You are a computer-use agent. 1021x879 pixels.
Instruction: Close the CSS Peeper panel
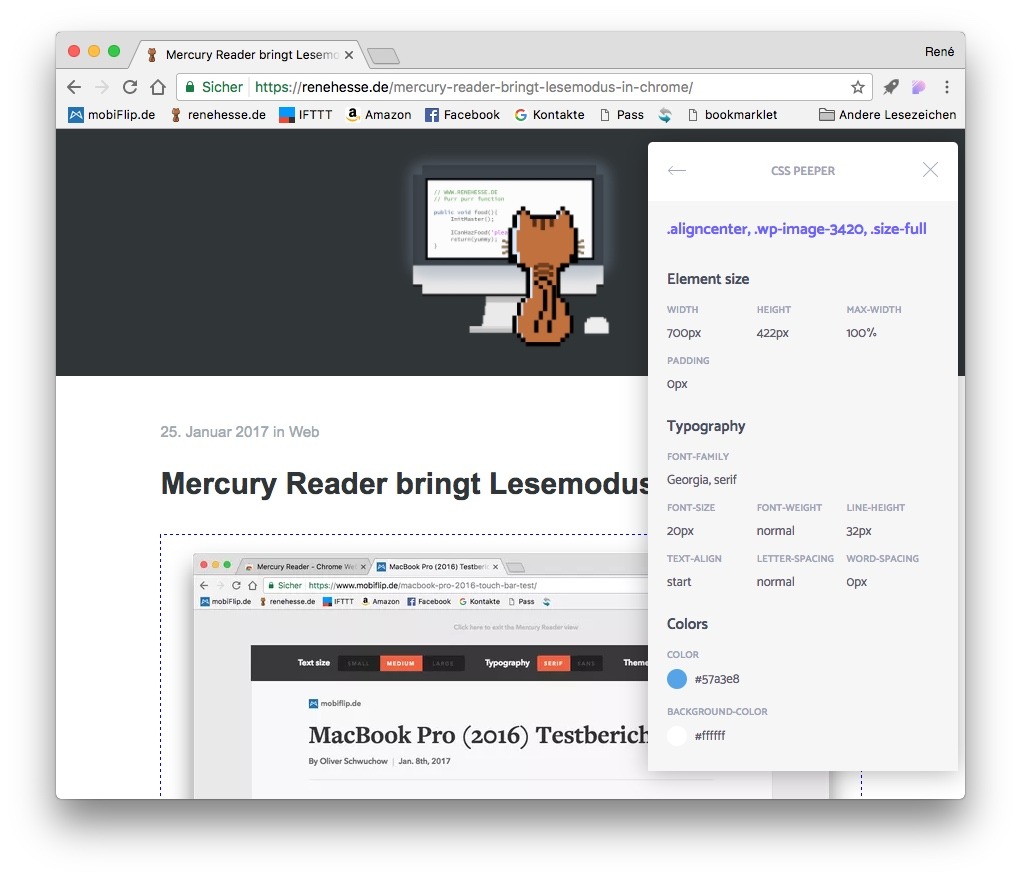[930, 170]
